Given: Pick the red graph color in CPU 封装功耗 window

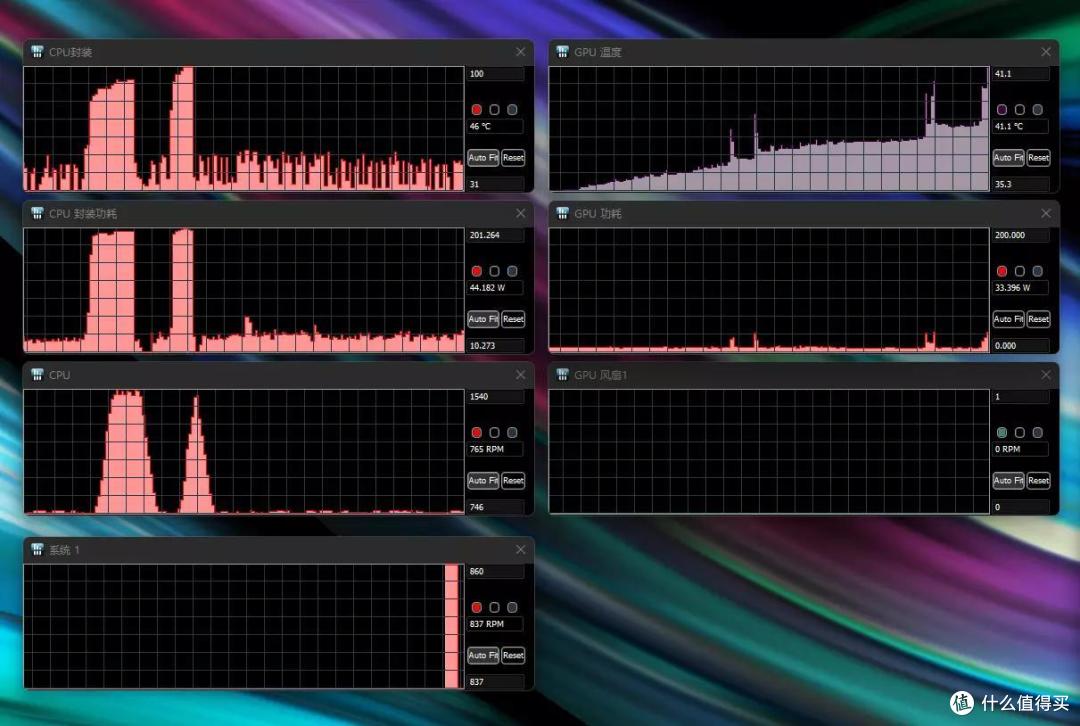Looking at the screenshot, I should (476, 271).
